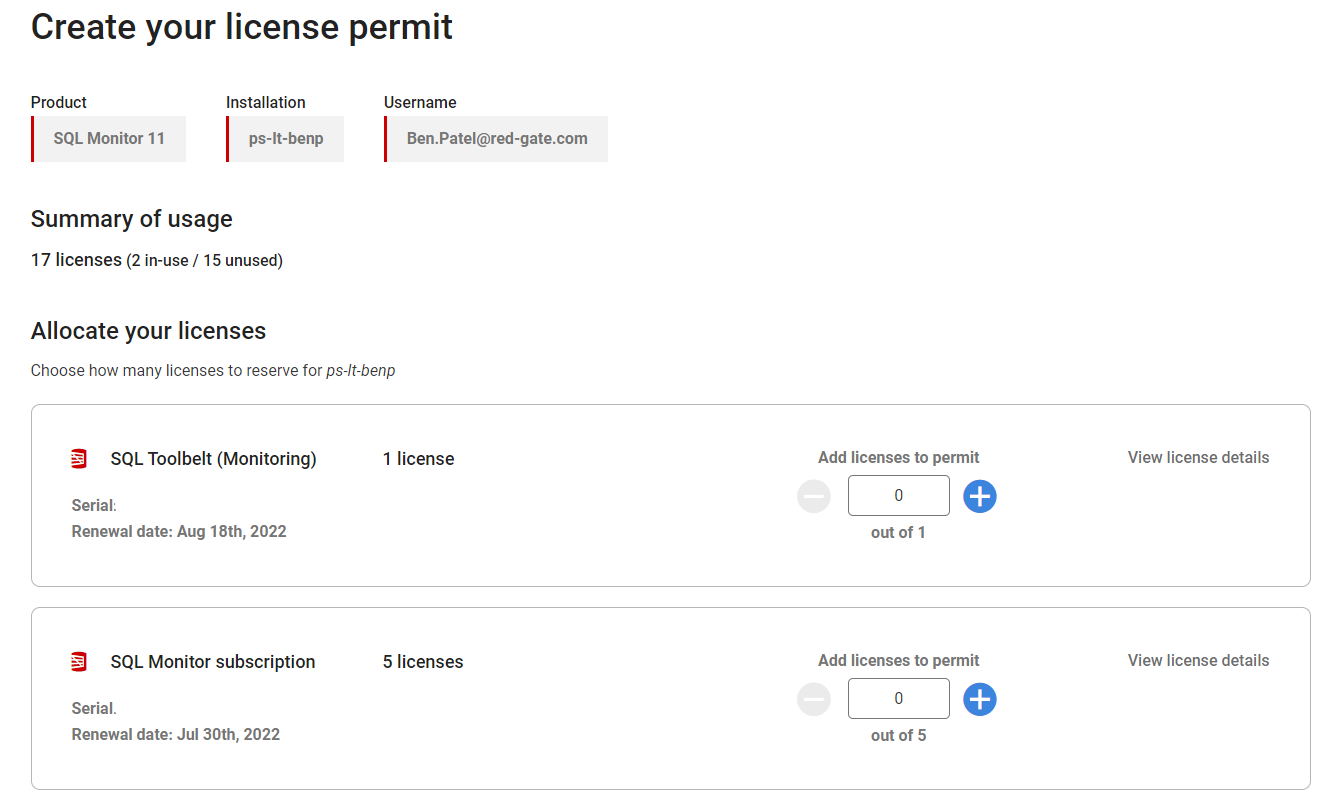Click plus button for SQL Monitor subscription
This screenshot has height=803, width=1340.
980,699
